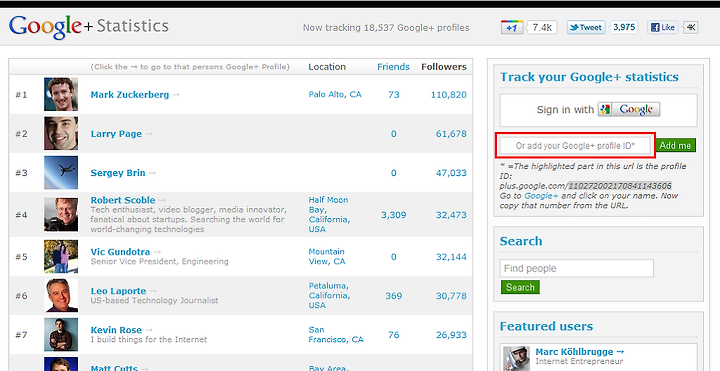The width and height of the screenshot is (720, 371).
Task: Follow the Google+ link in instructions
Action: [x=541, y=196]
